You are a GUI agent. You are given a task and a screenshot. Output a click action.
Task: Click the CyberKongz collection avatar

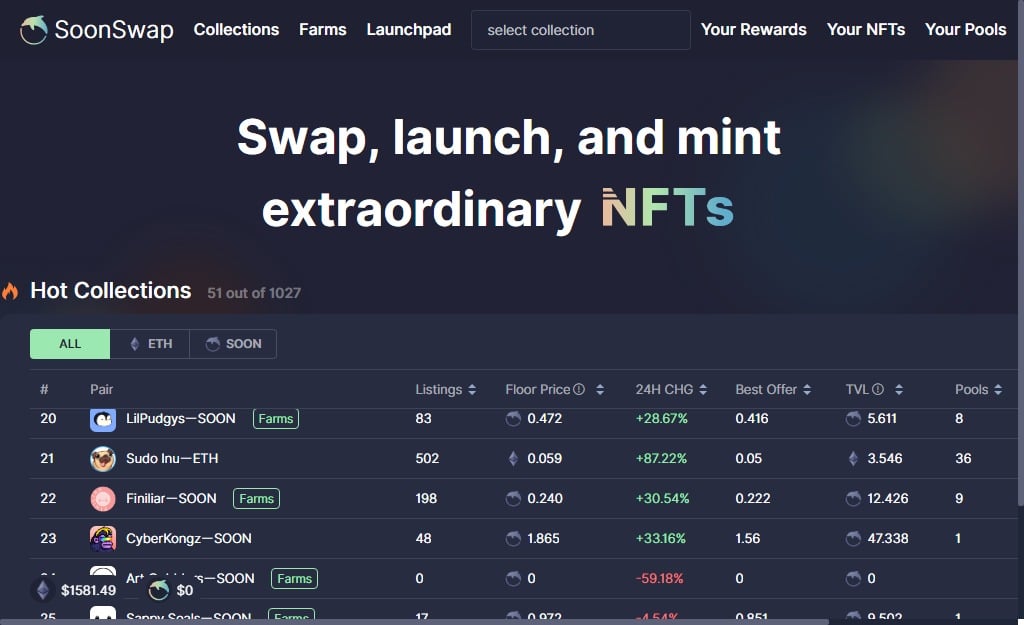103,538
